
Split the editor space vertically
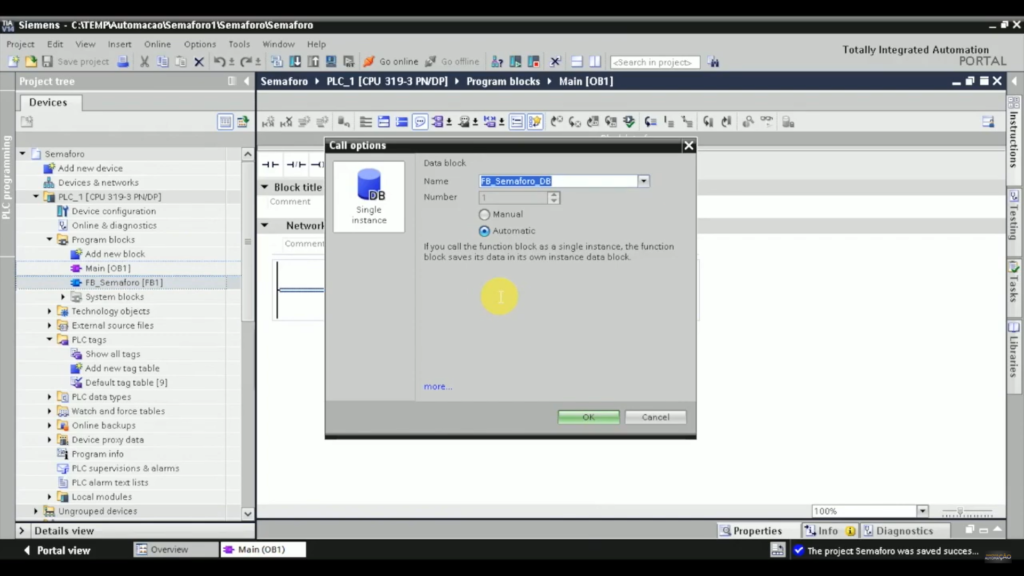pos(595,62)
